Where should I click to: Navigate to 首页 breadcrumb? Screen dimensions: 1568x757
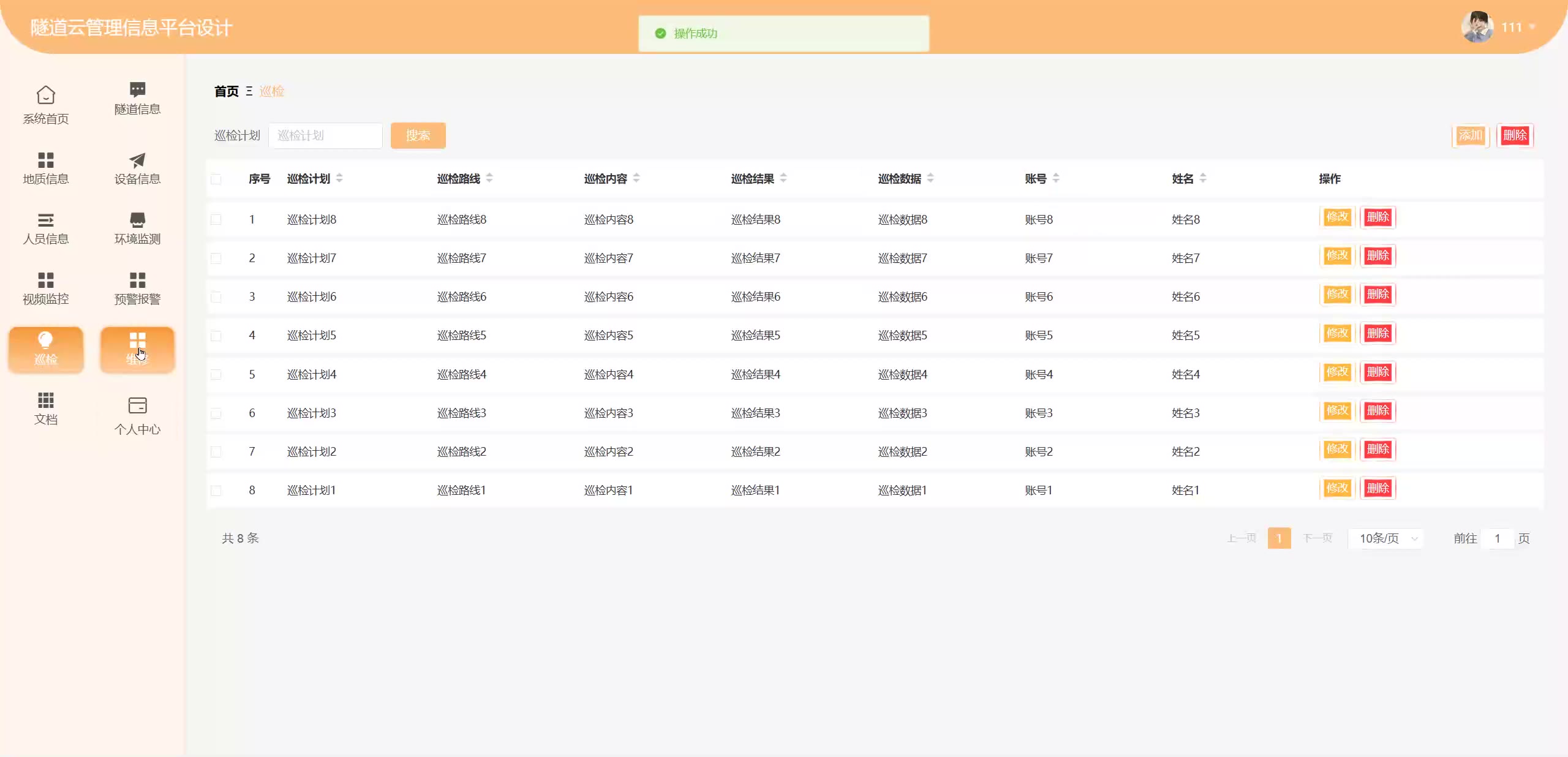(x=226, y=91)
